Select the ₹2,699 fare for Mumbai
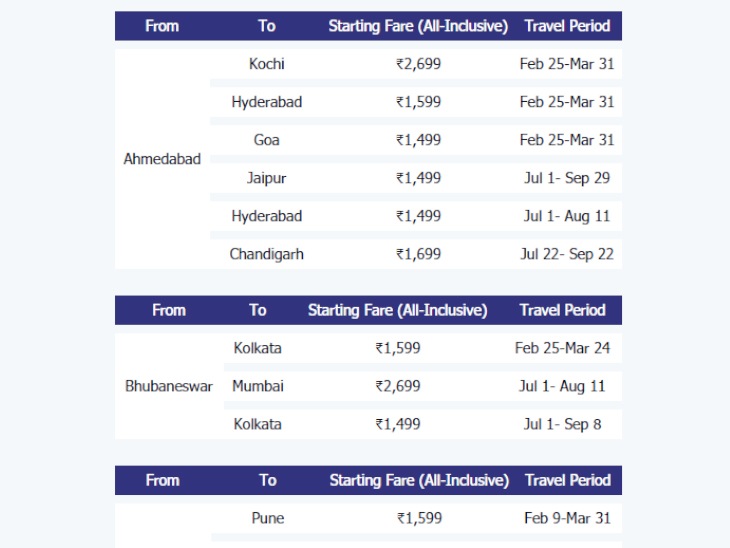Viewport: 730px width, 548px height. [x=398, y=386]
